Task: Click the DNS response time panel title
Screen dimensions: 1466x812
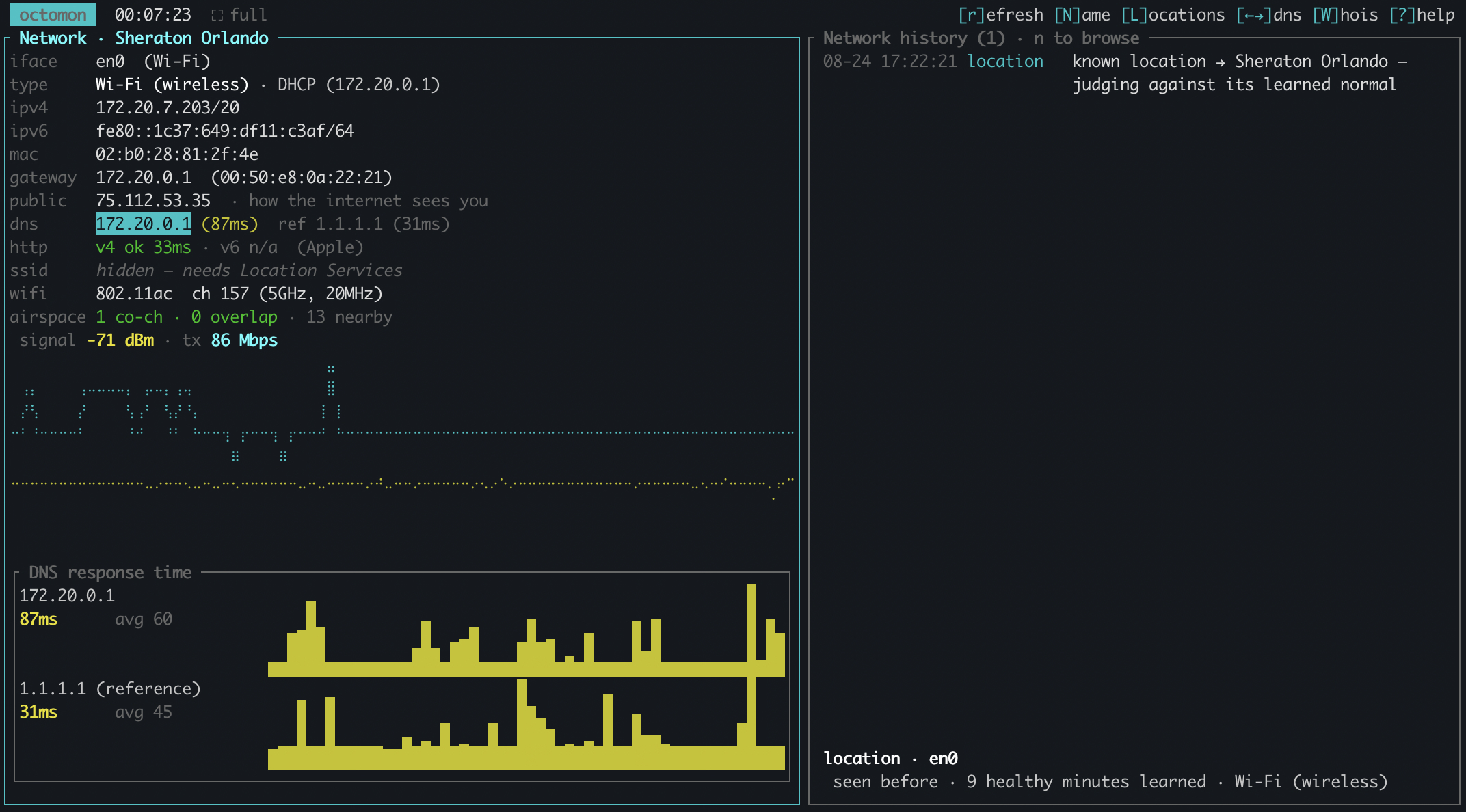Action: (110, 572)
